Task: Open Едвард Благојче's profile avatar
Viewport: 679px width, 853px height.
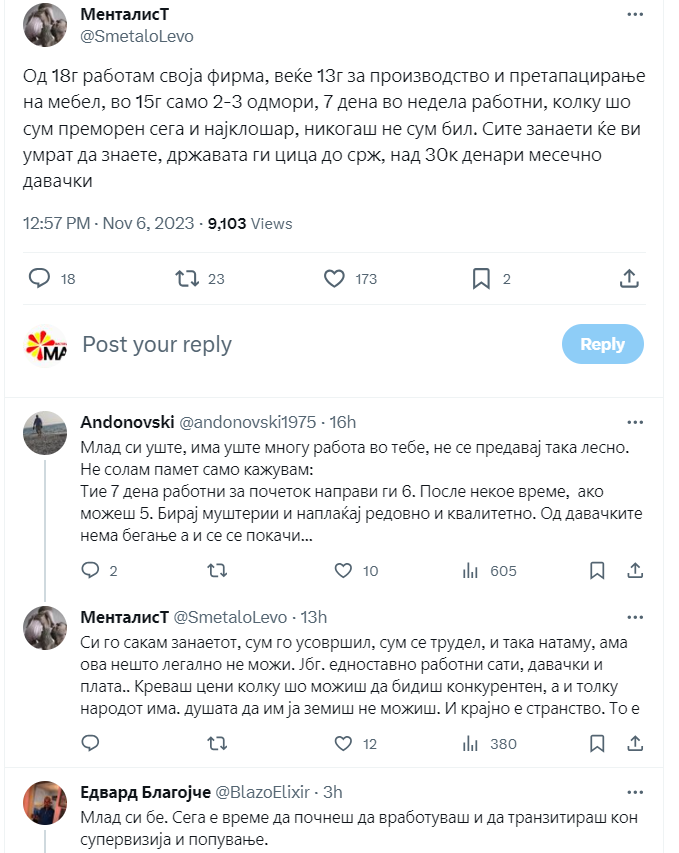Action: (x=45, y=803)
